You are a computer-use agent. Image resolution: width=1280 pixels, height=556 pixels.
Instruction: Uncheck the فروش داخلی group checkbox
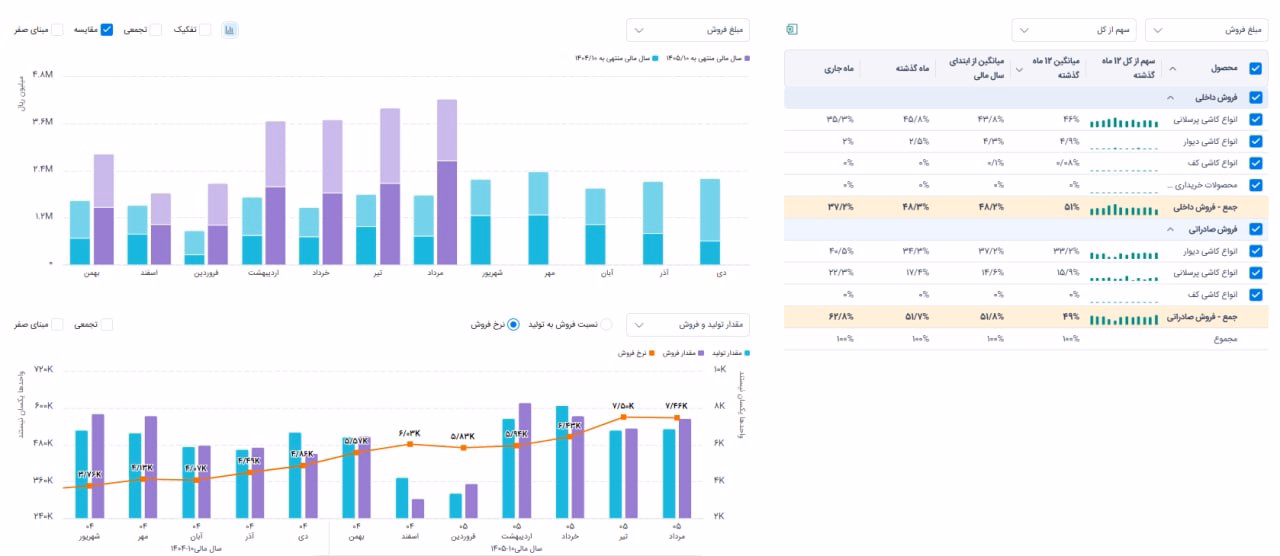(1256, 98)
